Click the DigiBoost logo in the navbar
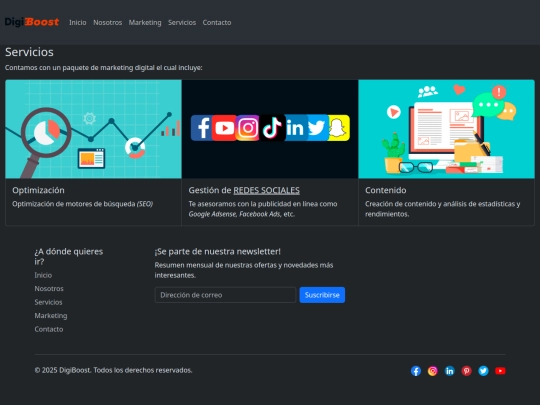The height and width of the screenshot is (405, 540). click(x=32, y=22)
